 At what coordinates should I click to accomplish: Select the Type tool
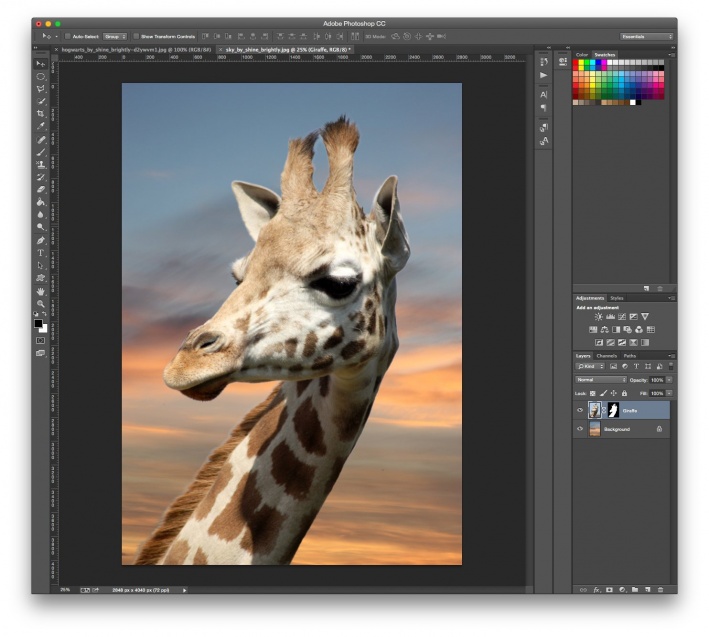[x=41, y=253]
